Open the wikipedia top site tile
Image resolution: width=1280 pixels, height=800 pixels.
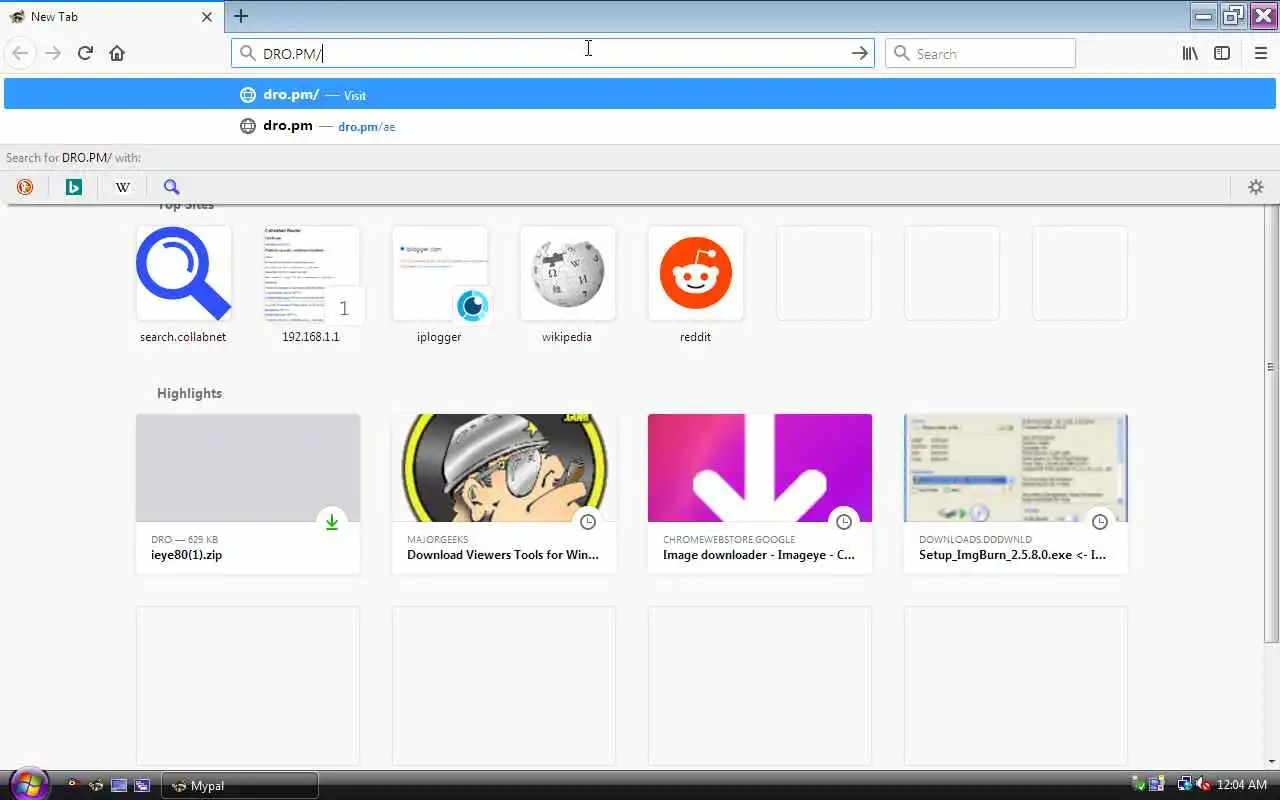pos(567,285)
